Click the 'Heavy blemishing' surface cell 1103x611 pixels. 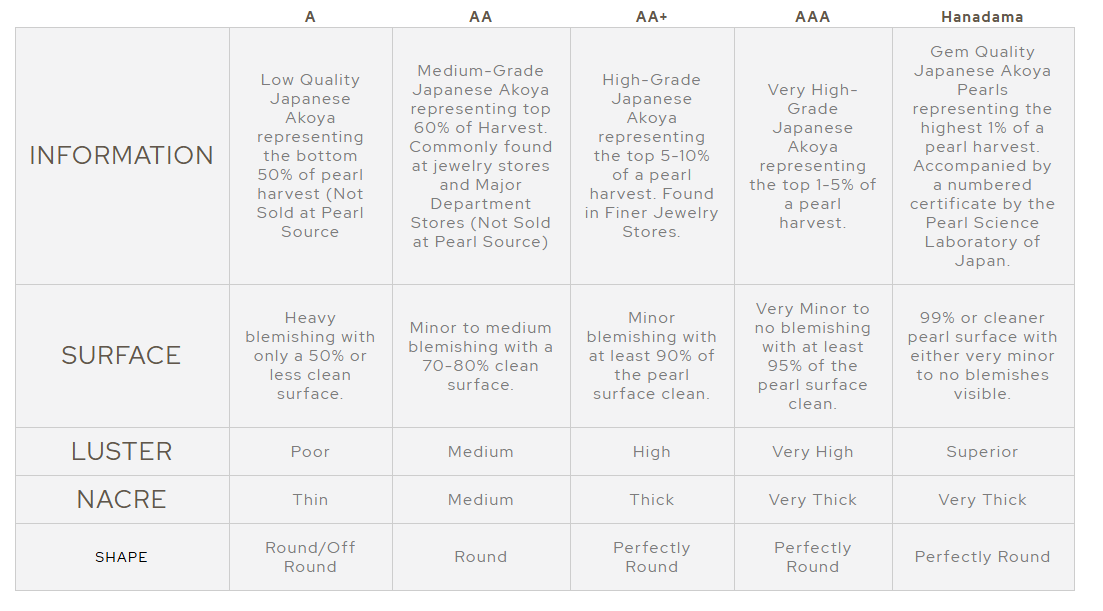310,356
